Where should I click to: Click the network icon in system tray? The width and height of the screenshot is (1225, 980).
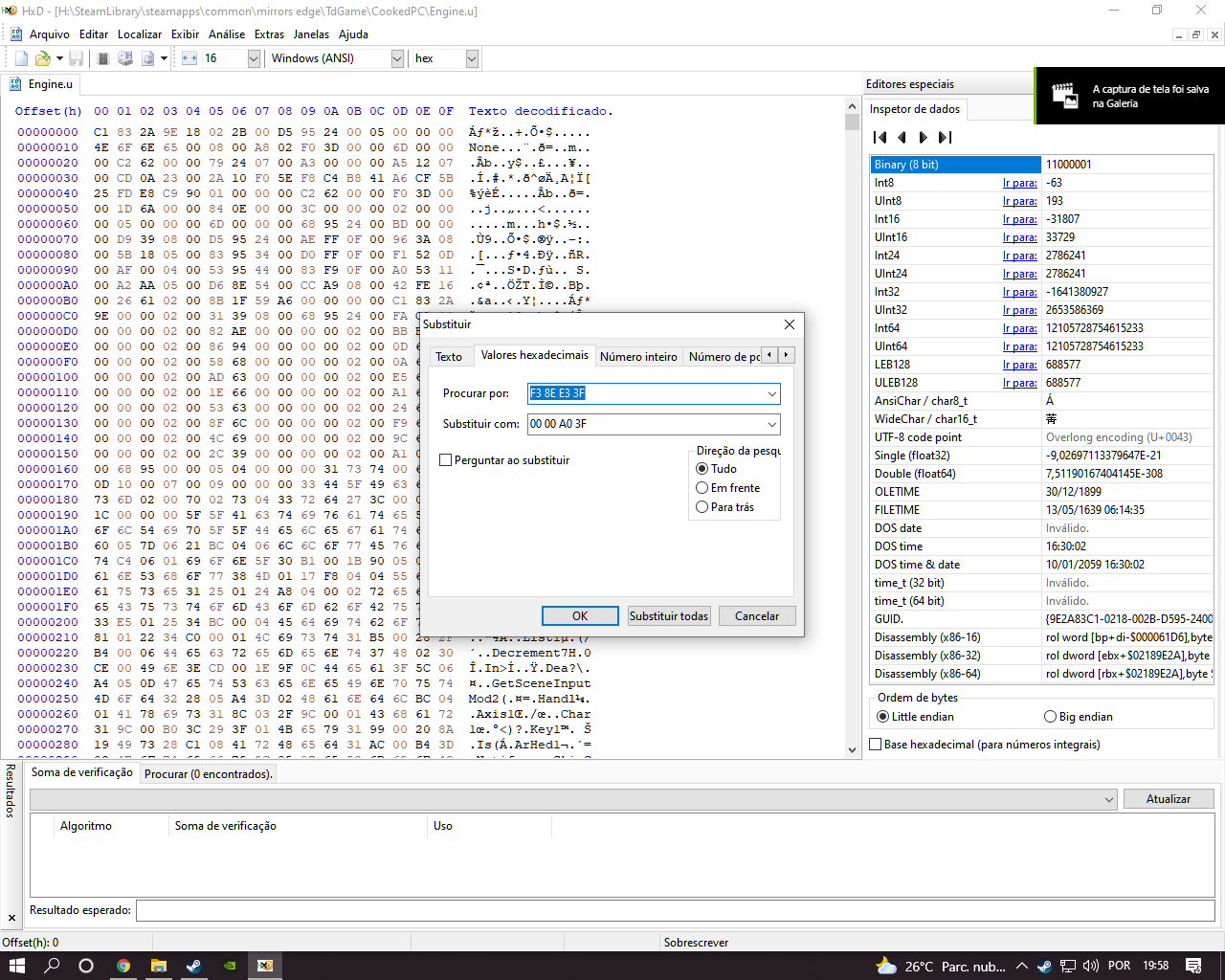tap(1068, 966)
